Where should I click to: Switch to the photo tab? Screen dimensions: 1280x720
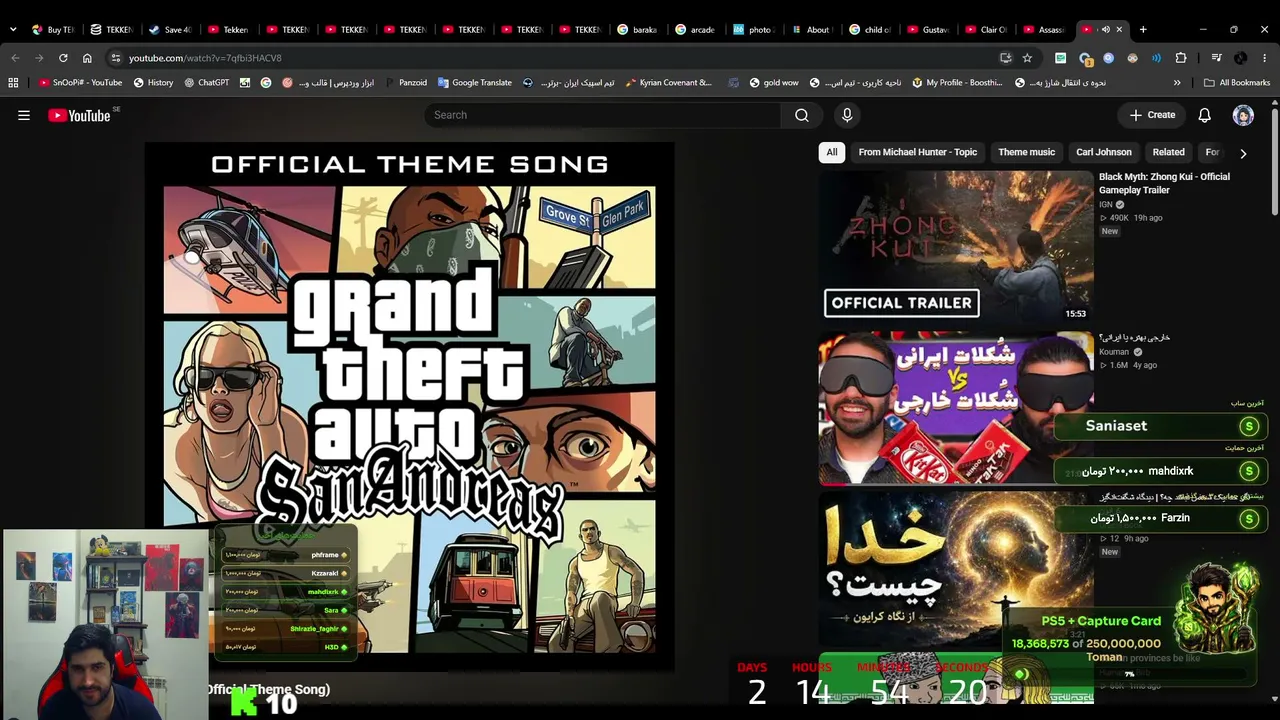(x=753, y=30)
